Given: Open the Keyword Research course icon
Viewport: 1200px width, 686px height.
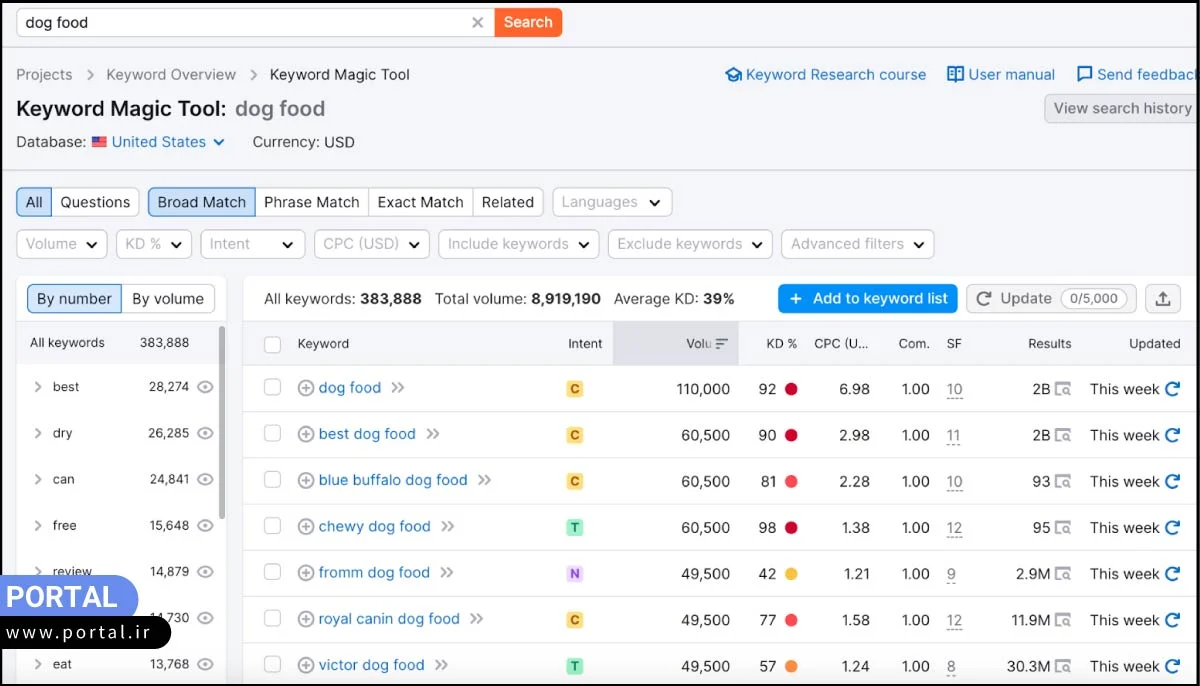Looking at the screenshot, I should tap(733, 74).
